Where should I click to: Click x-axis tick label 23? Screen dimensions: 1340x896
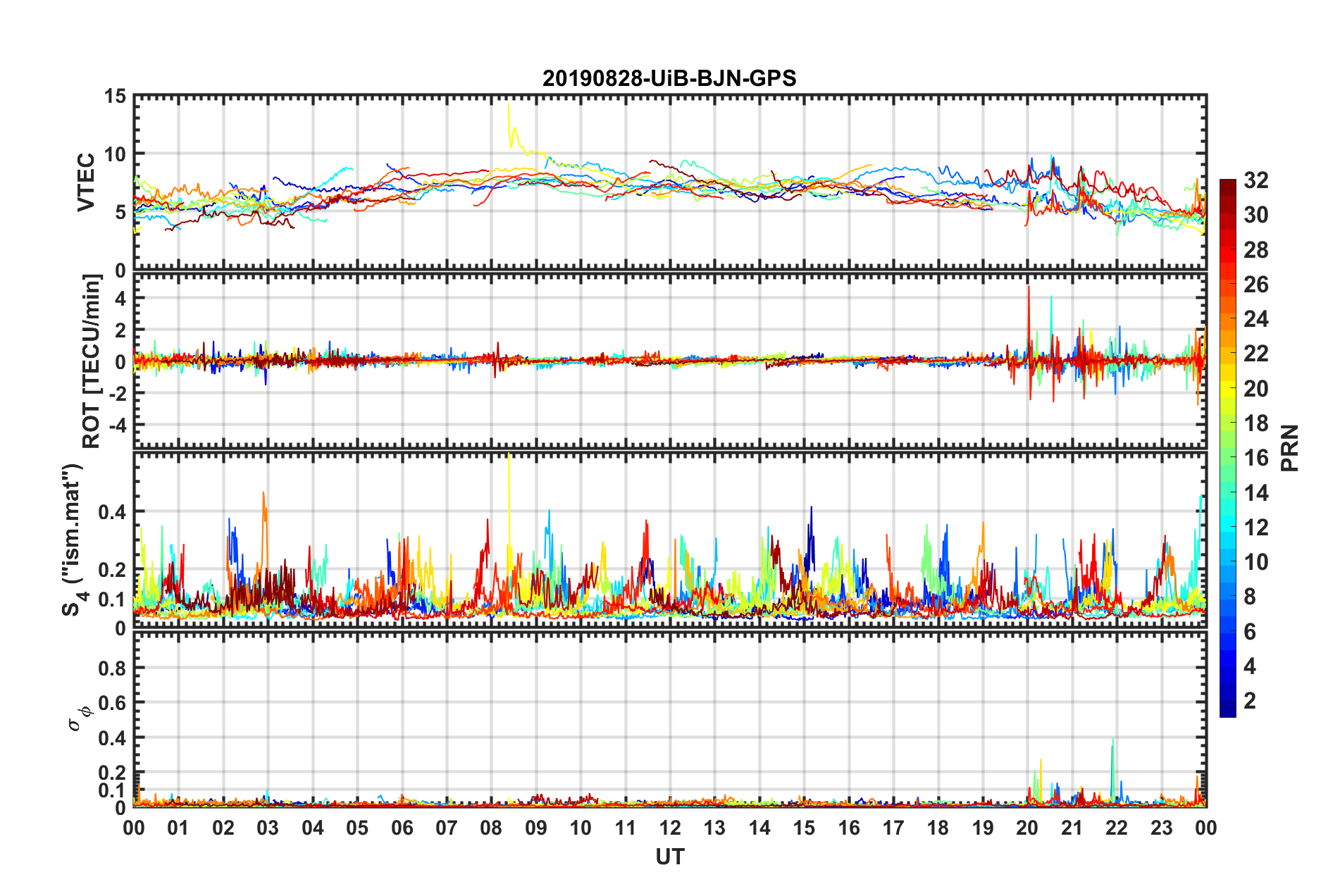pos(1162,828)
